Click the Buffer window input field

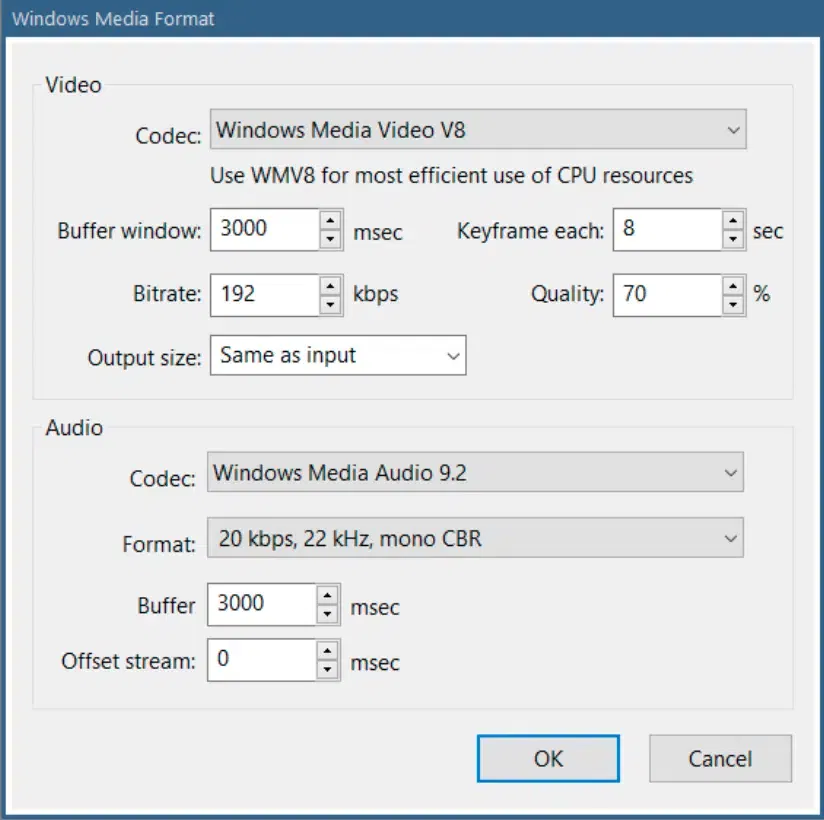(x=264, y=229)
